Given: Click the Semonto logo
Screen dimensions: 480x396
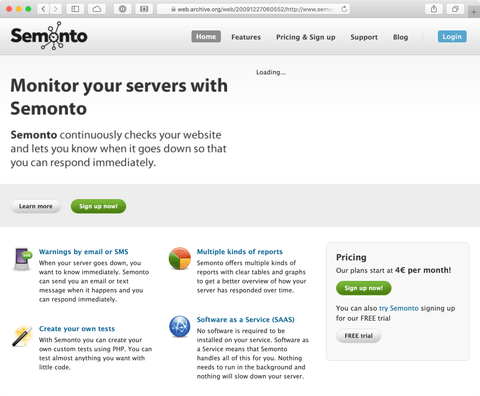Looking at the screenshot, I should (49, 36).
